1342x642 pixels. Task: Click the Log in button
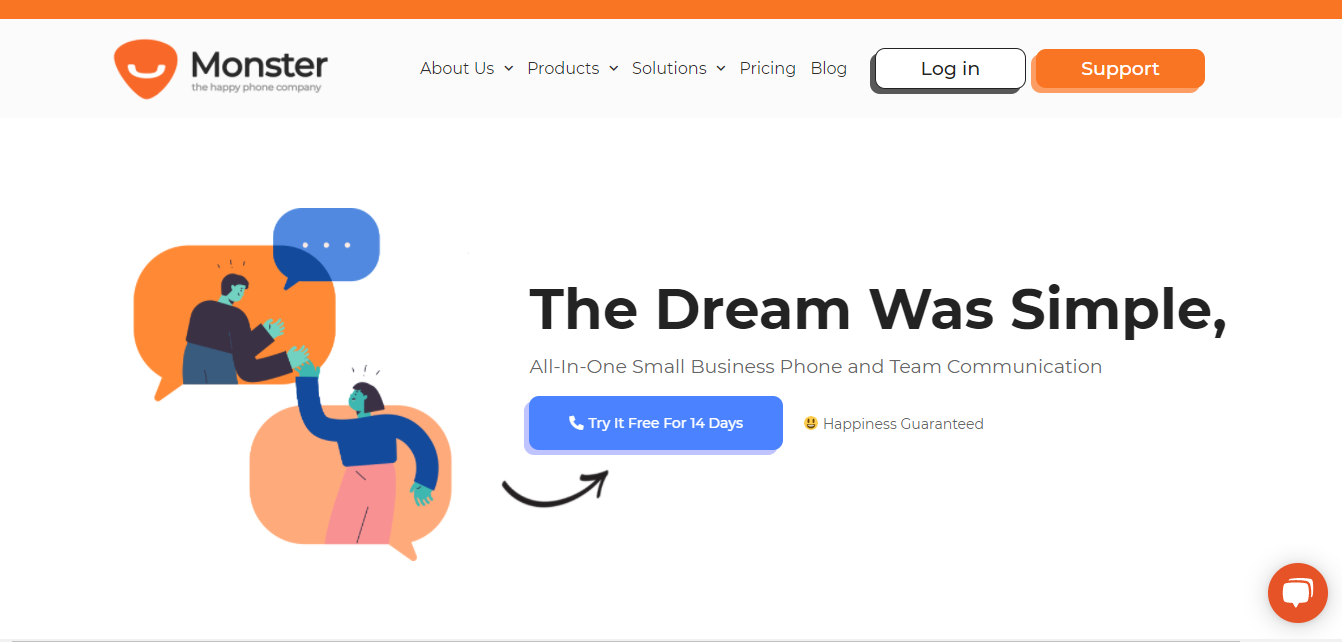(x=950, y=69)
